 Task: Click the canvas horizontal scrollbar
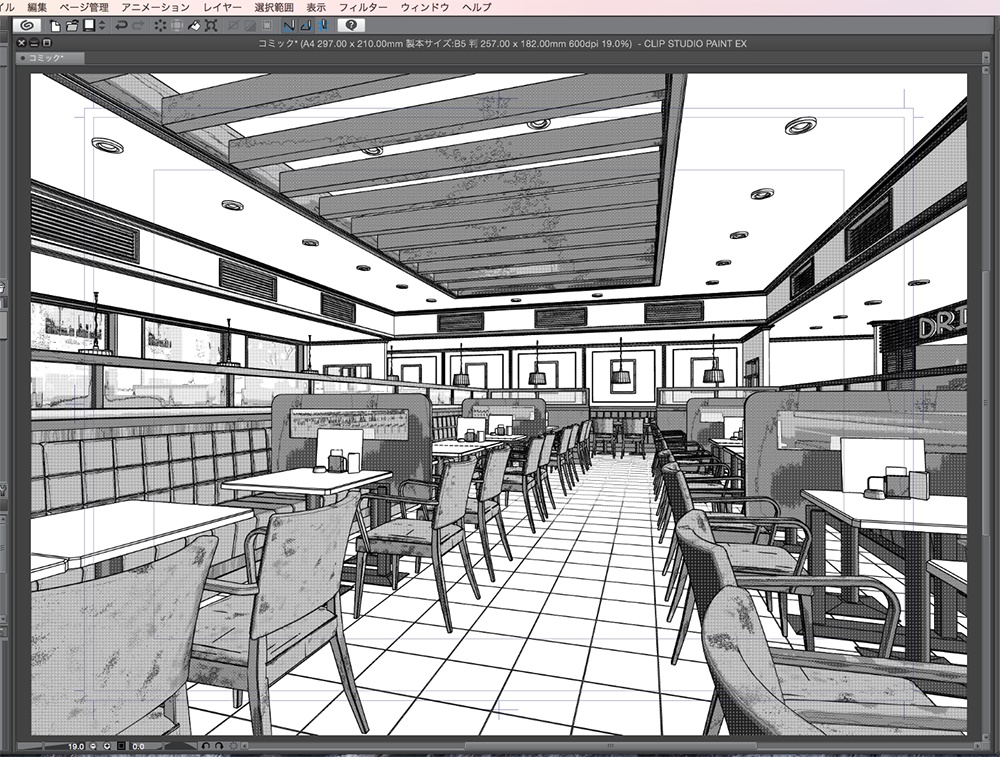(x=610, y=746)
